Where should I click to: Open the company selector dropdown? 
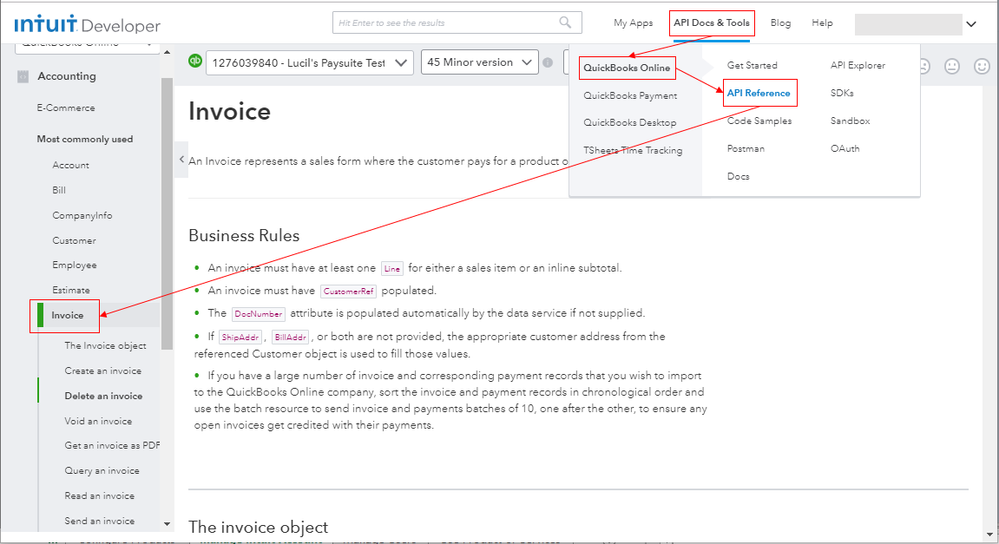(310, 62)
